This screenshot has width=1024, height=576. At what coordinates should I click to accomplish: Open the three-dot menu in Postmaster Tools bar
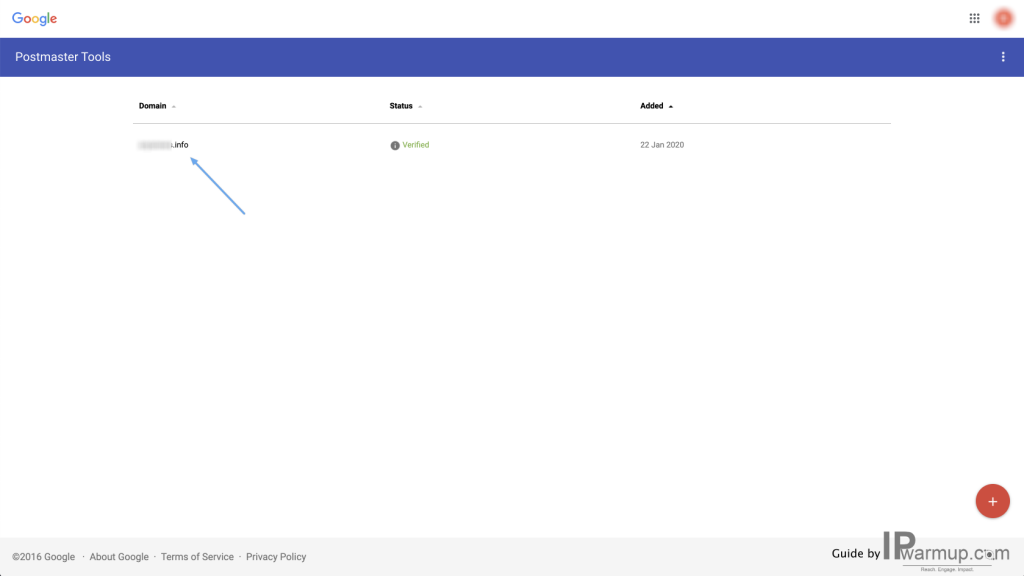[x=1003, y=57]
